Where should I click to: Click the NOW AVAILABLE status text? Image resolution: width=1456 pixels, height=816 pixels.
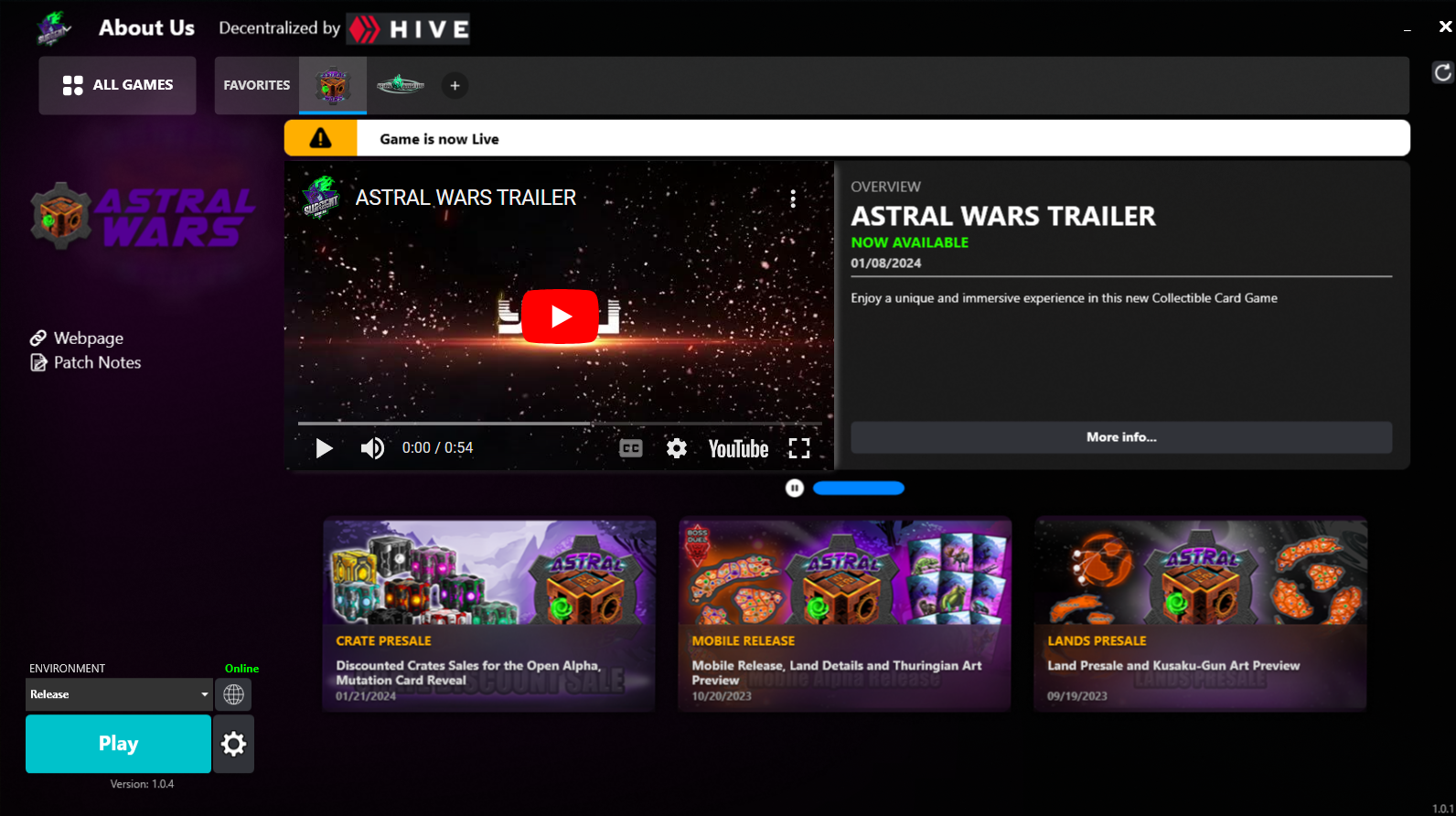(x=910, y=242)
